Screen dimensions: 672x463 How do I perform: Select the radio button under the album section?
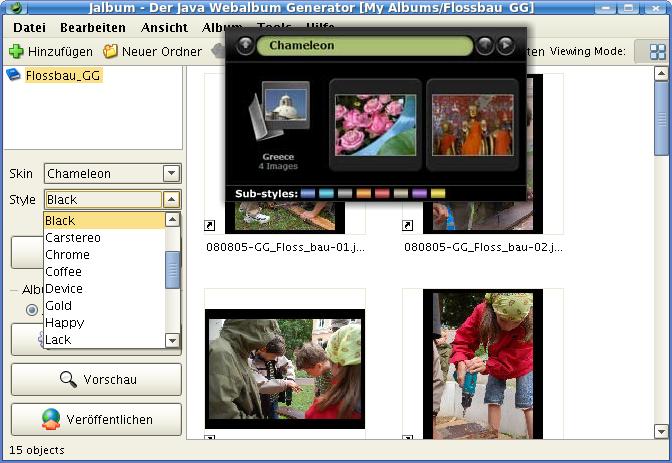click(32, 310)
